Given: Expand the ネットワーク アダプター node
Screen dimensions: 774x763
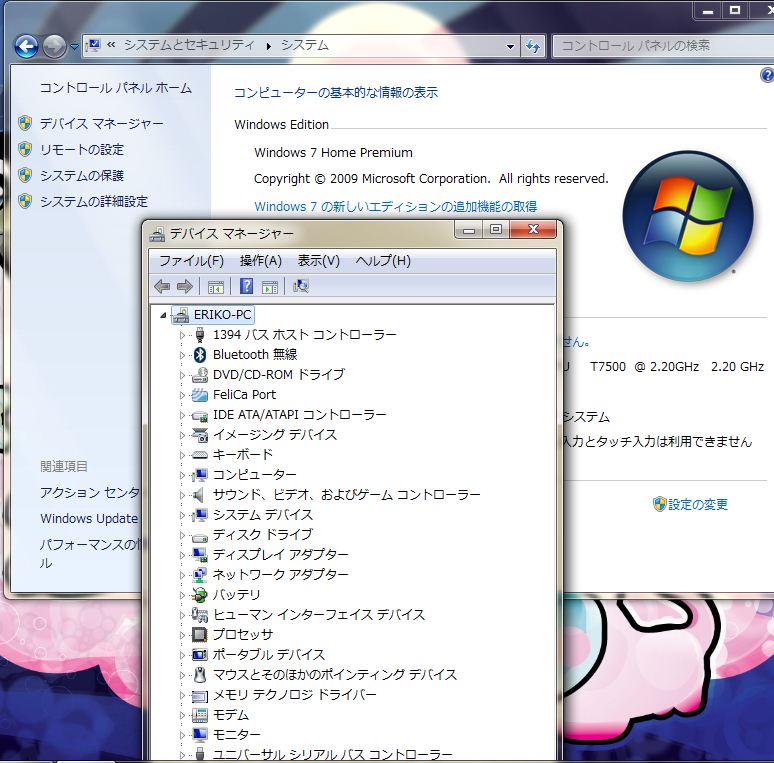Looking at the screenshot, I should (x=183, y=575).
